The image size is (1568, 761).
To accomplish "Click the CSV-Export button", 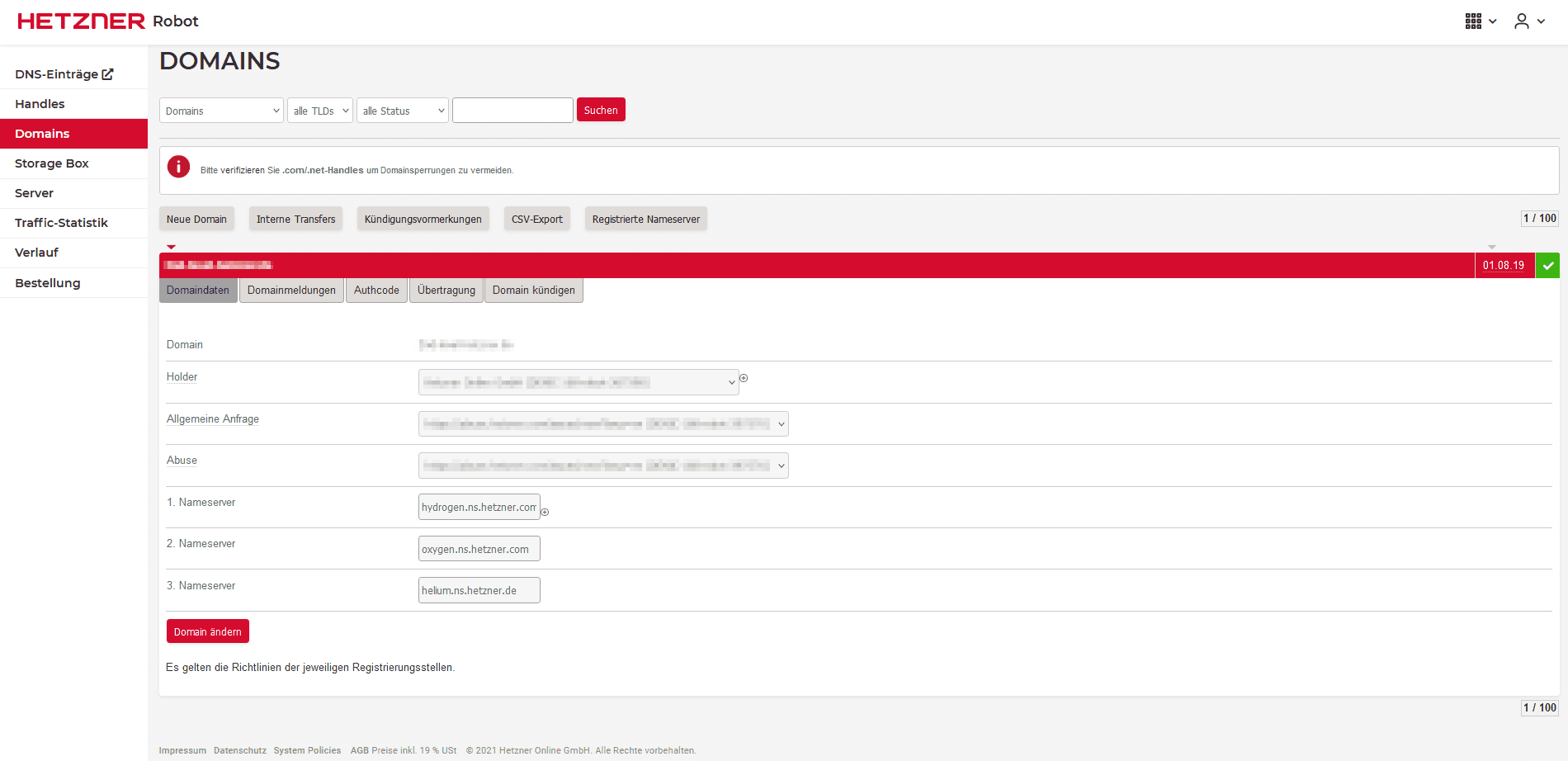I will click(x=537, y=219).
